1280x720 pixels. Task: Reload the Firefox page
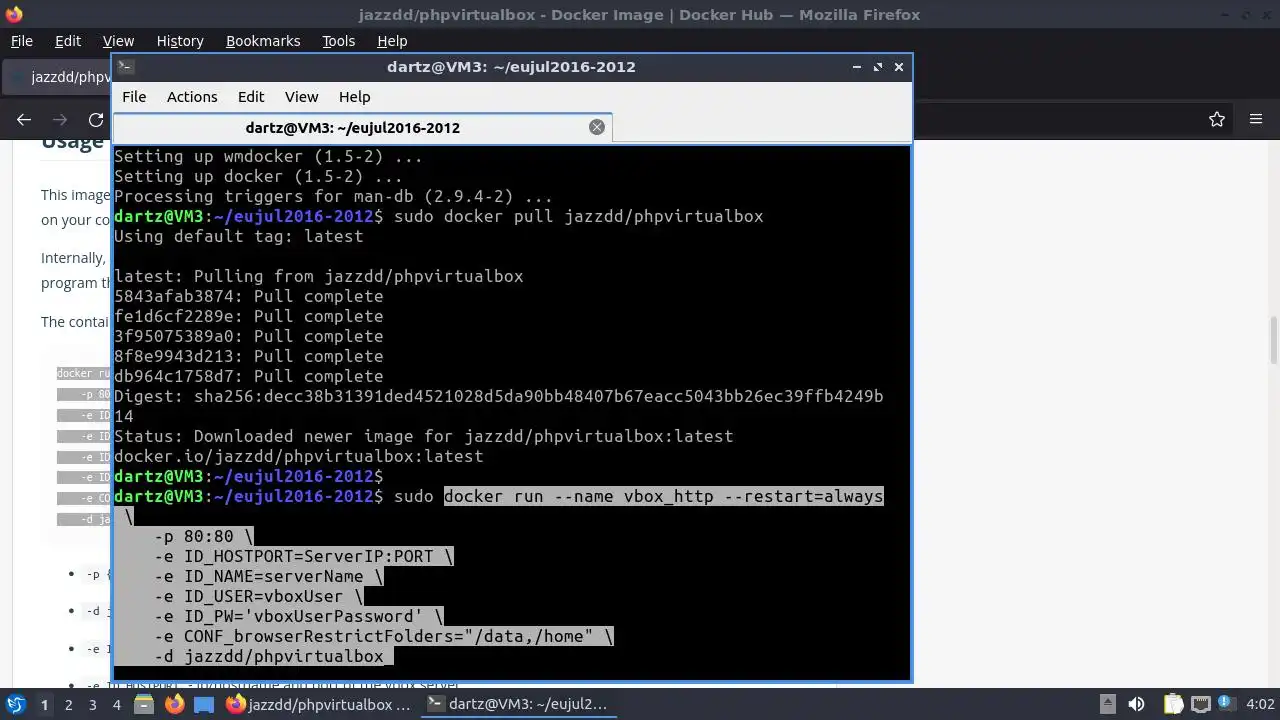click(96, 119)
